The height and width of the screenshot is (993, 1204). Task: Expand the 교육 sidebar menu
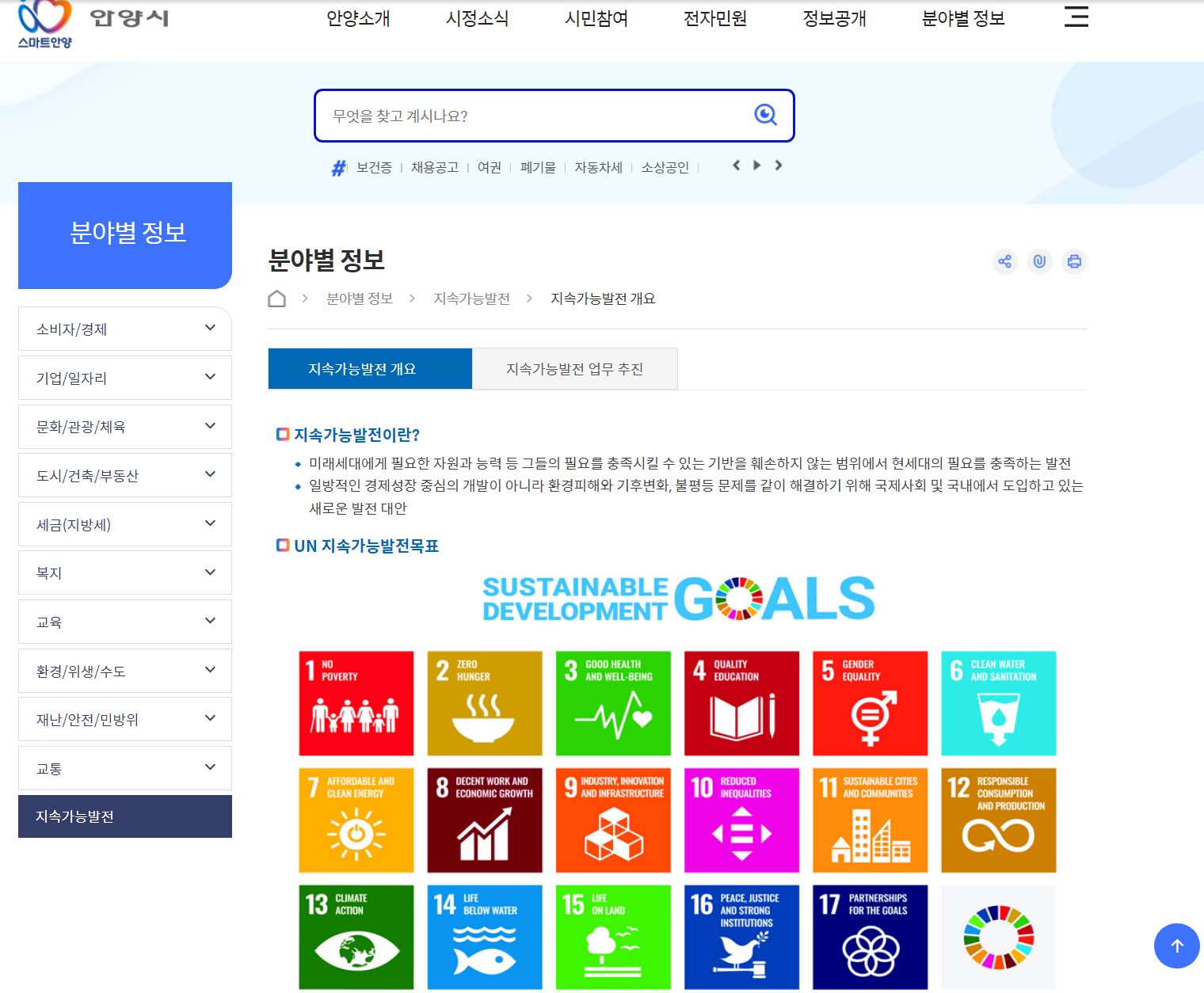point(125,622)
